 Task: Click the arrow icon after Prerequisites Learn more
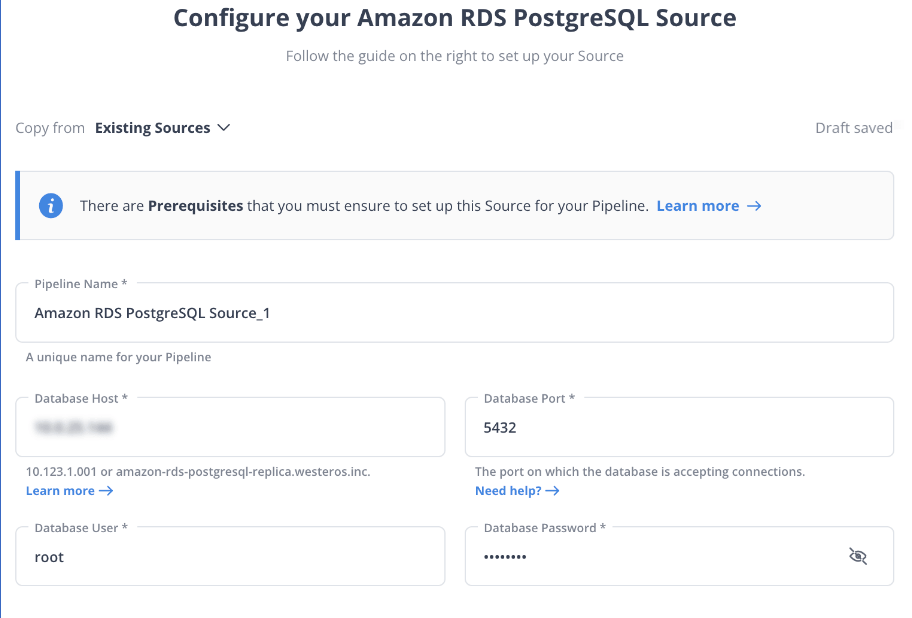[x=754, y=206]
